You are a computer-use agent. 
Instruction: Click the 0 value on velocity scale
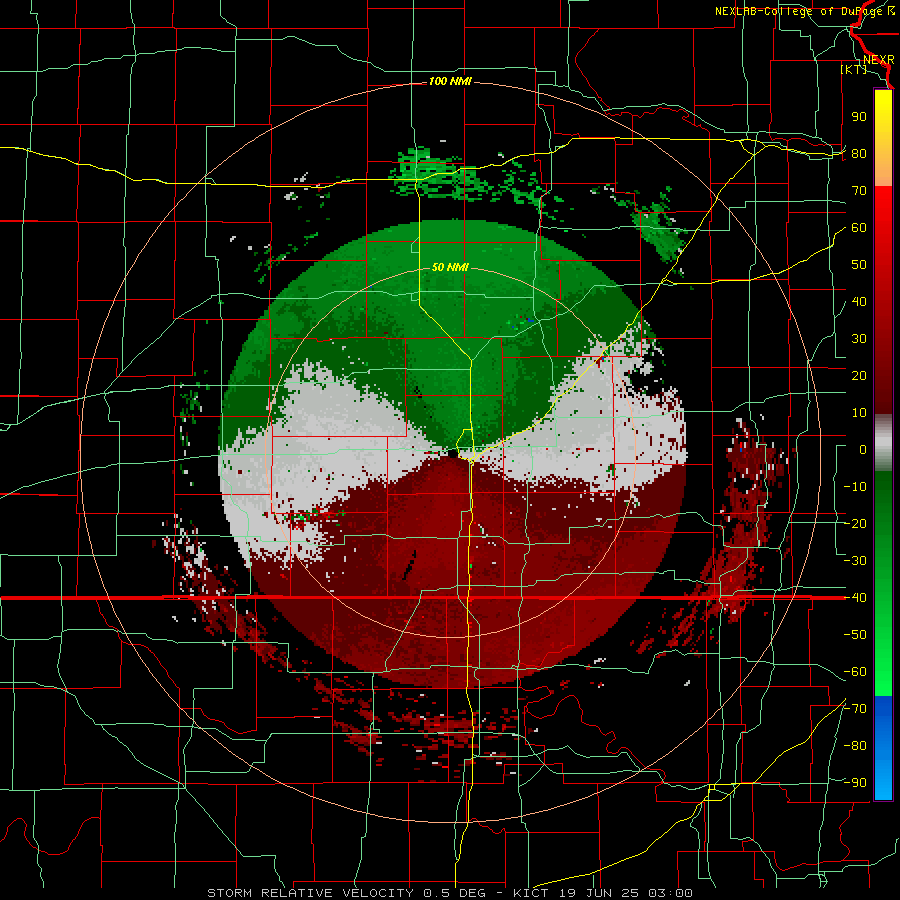coord(863,449)
